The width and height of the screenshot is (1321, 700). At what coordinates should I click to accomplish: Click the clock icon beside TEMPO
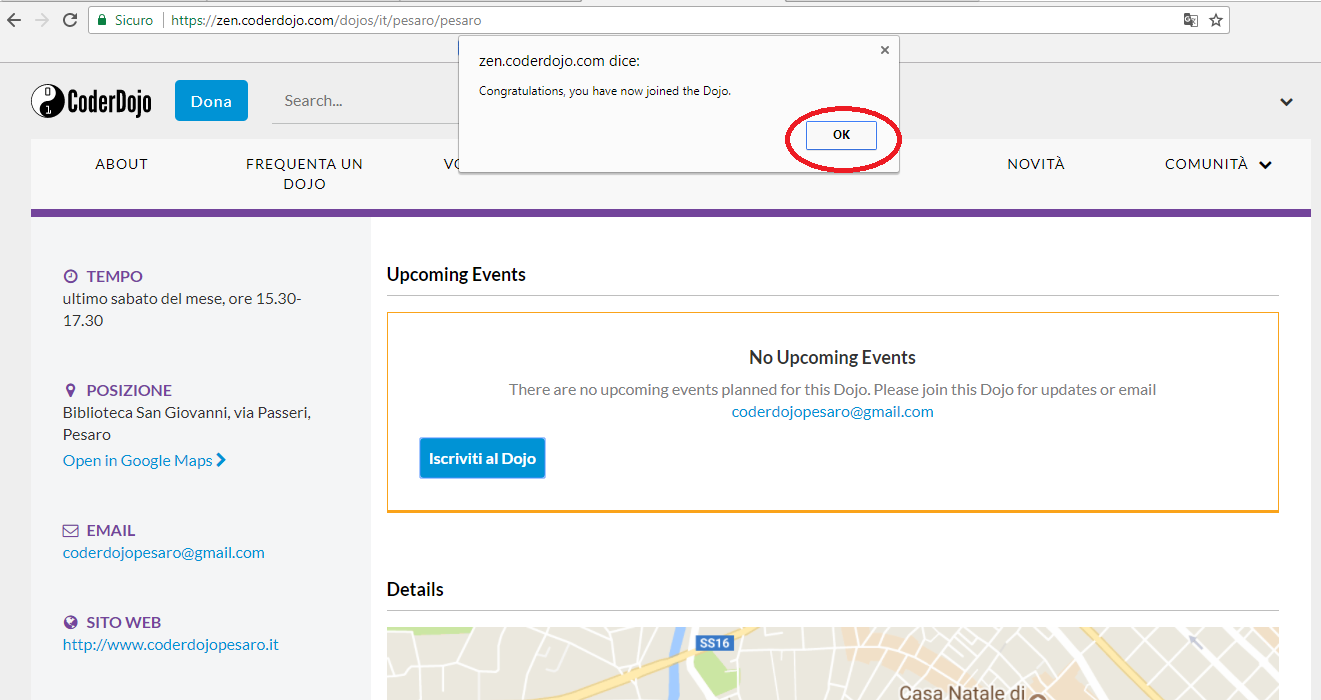tap(71, 277)
